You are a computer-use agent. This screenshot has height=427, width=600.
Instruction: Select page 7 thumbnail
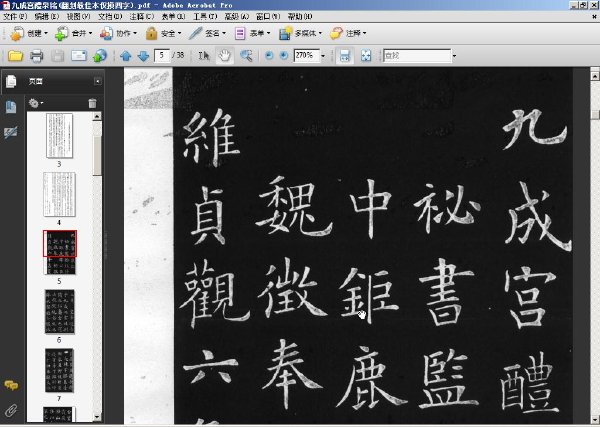[59, 370]
